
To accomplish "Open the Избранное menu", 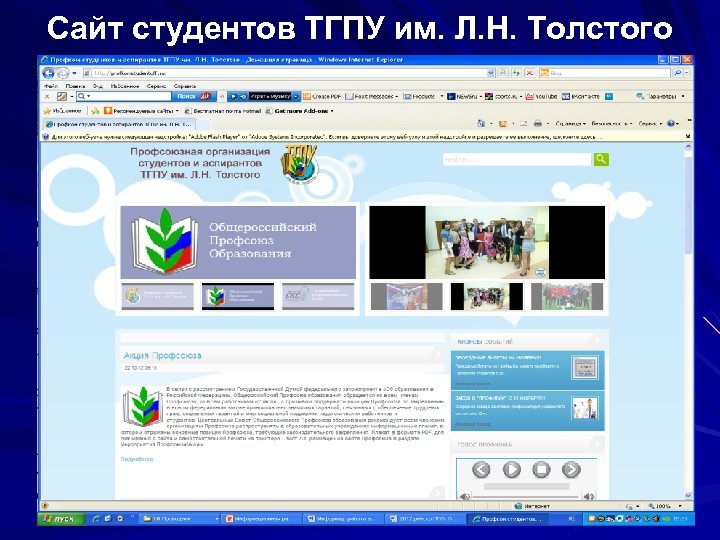I will click(124, 86).
